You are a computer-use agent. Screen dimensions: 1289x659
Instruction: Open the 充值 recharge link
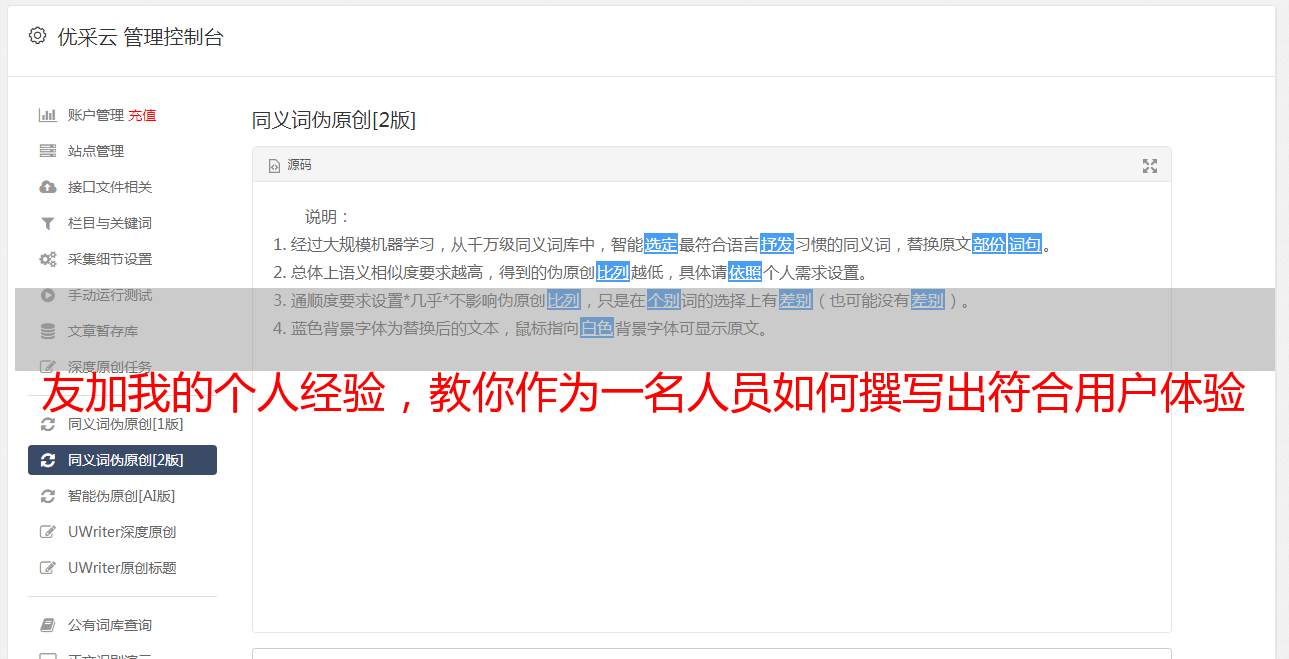142,115
